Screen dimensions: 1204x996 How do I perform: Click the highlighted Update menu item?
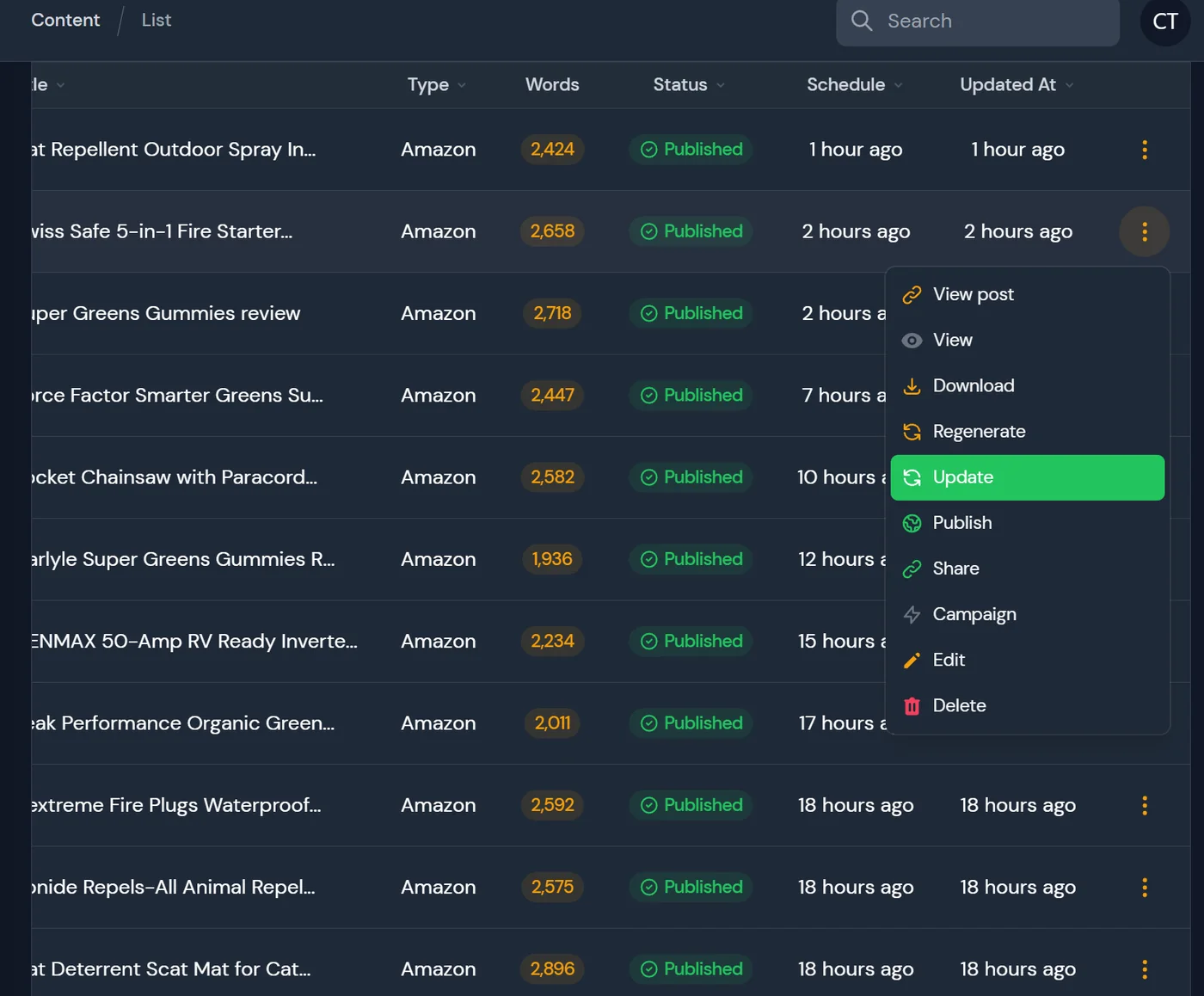tap(1028, 477)
